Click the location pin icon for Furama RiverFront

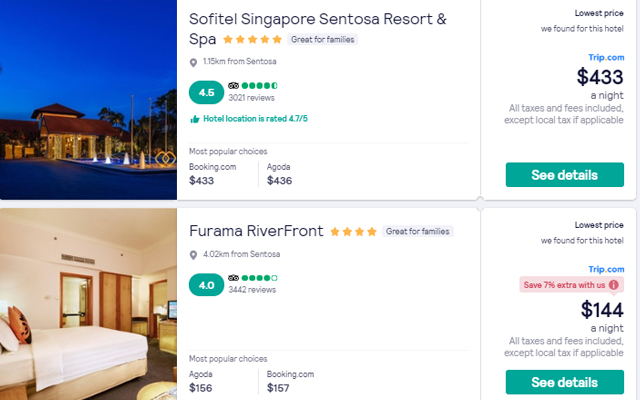tap(194, 255)
